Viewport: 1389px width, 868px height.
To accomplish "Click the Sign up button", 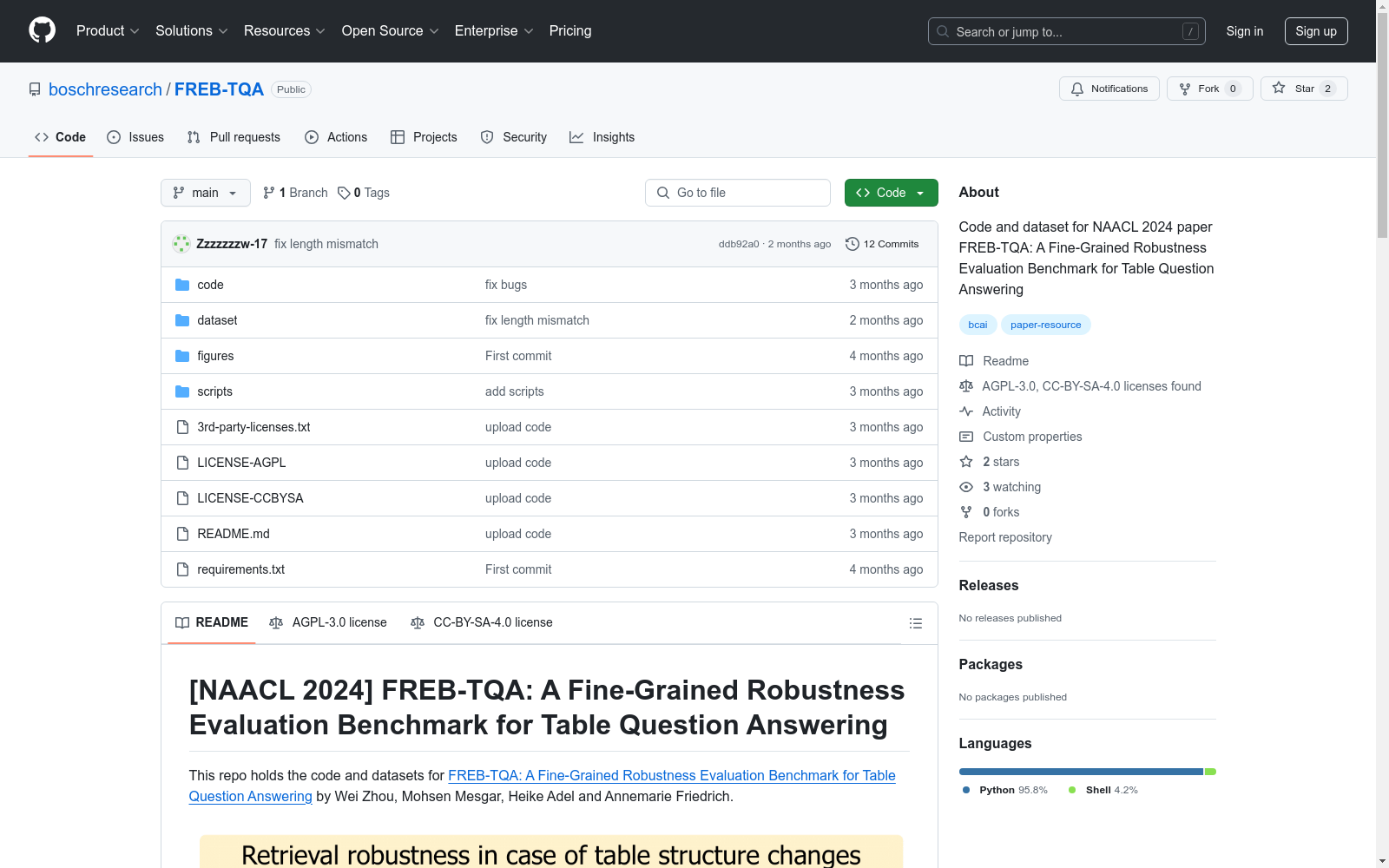I will click(x=1316, y=31).
